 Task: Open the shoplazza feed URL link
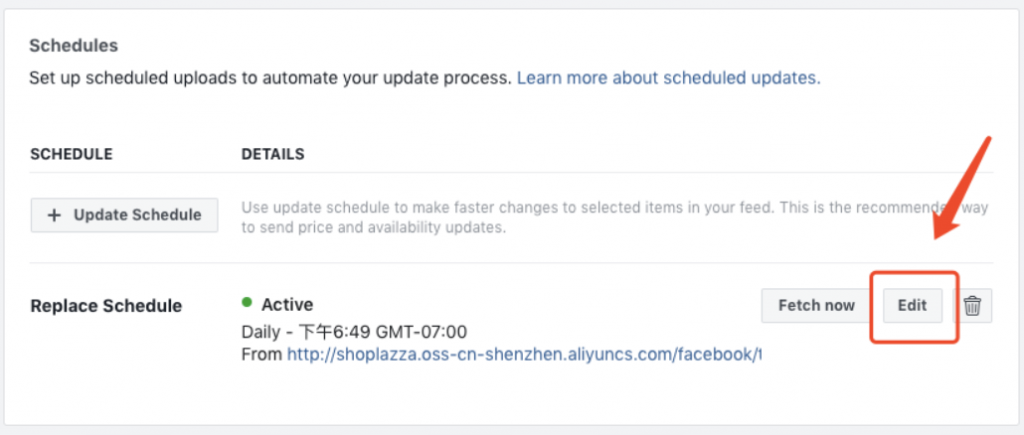[524, 355]
